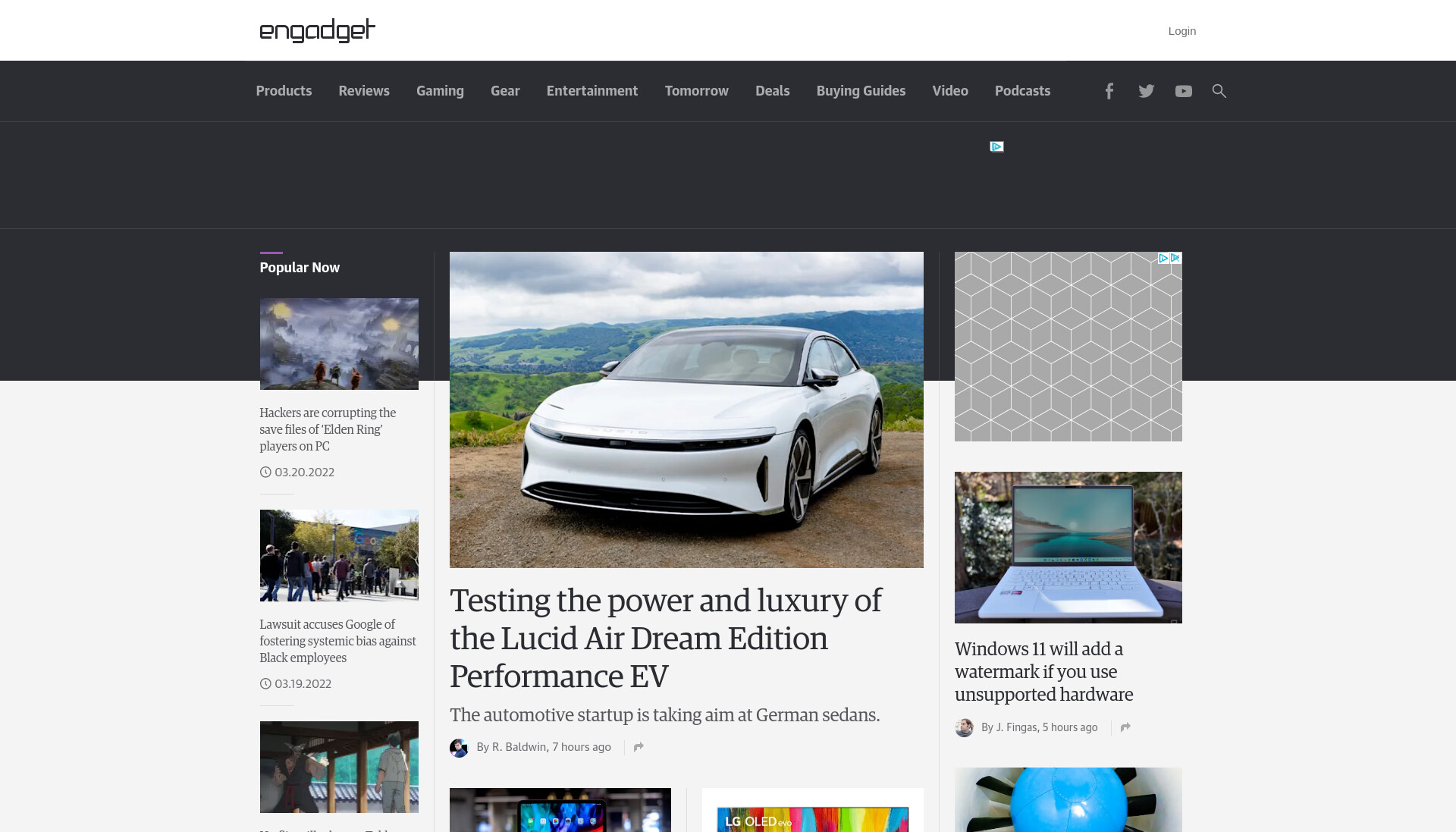Click the AdChoices icon in banner area

pos(996,146)
